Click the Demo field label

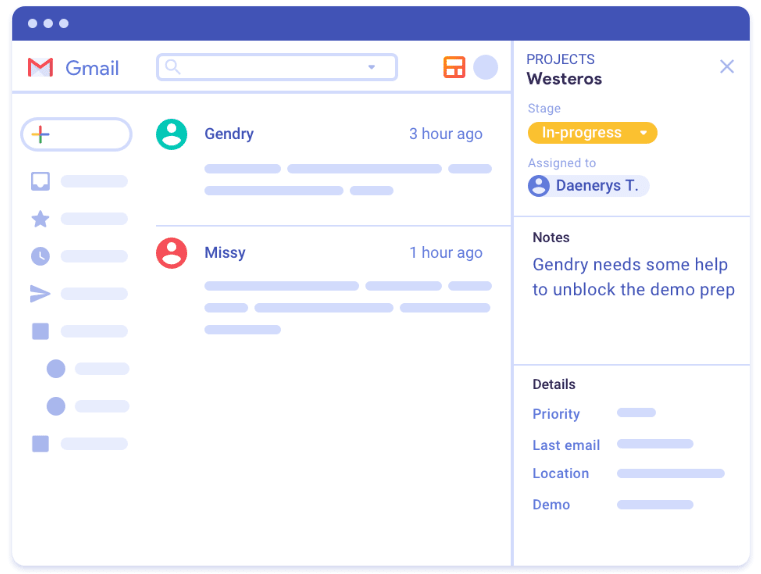coord(551,505)
